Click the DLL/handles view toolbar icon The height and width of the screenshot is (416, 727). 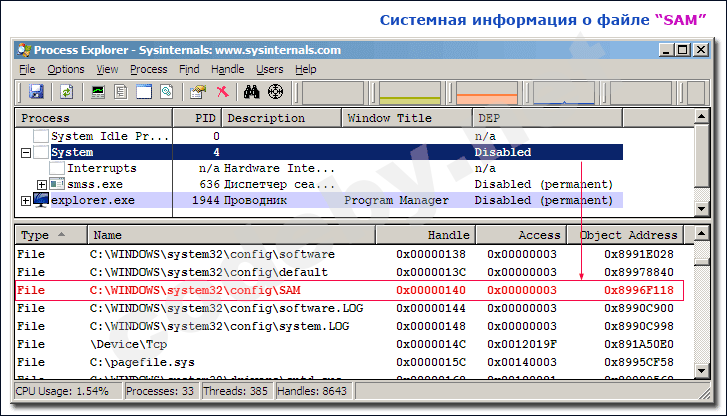(166, 92)
